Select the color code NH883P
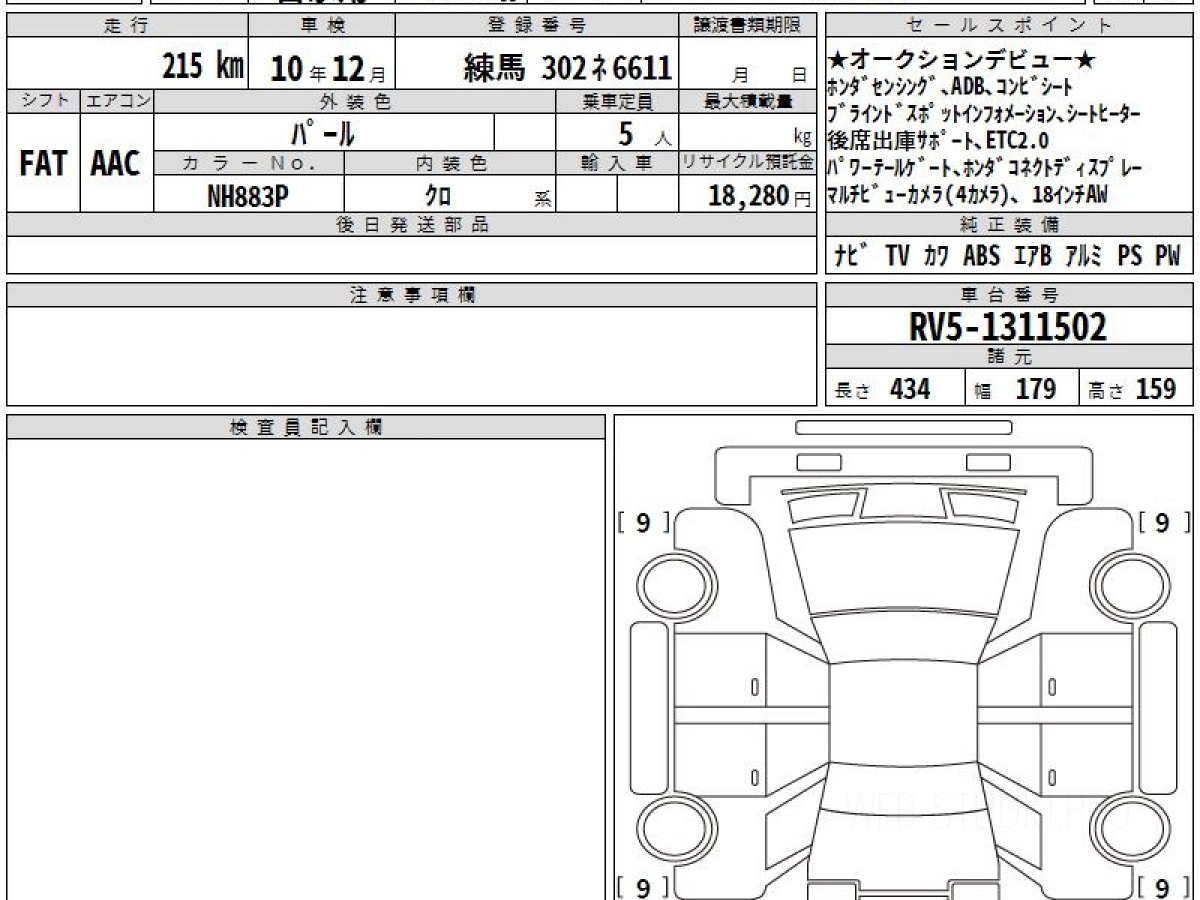 tap(248, 196)
